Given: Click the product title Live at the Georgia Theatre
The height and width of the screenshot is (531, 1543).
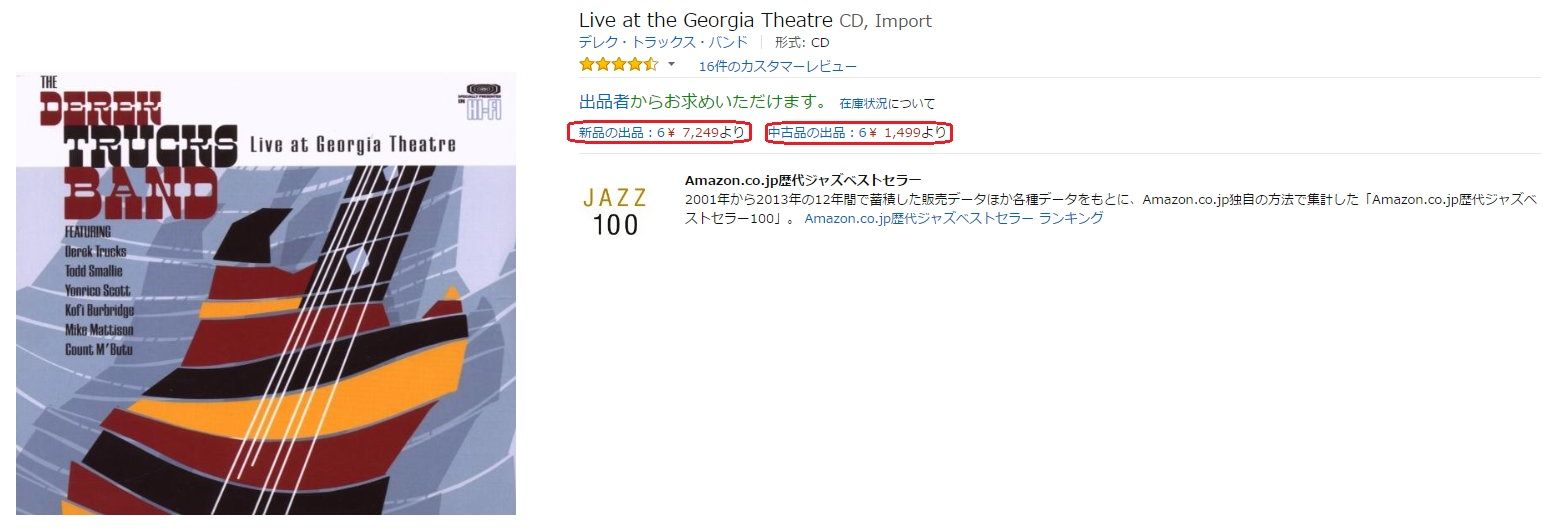Looking at the screenshot, I should click(x=706, y=20).
